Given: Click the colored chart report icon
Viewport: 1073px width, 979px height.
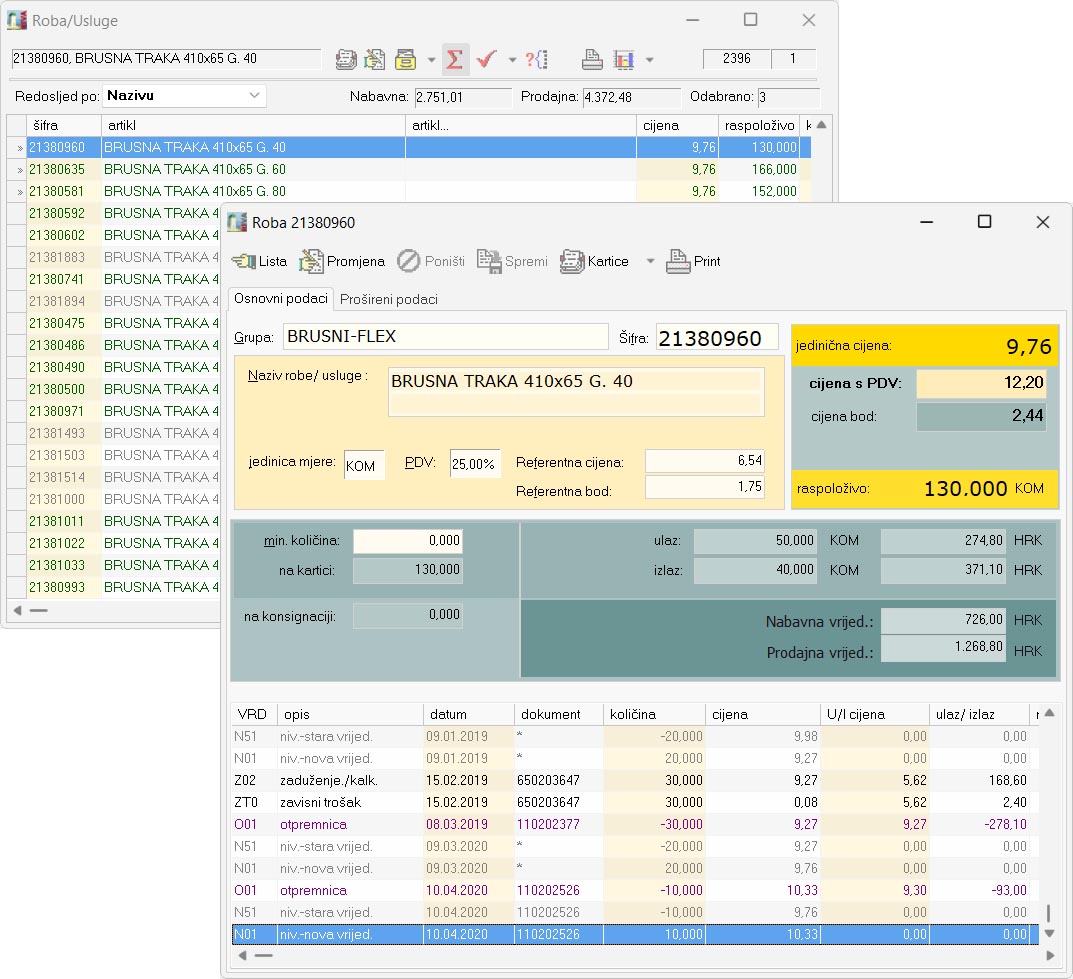Looking at the screenshot, I should pos(624,59).
